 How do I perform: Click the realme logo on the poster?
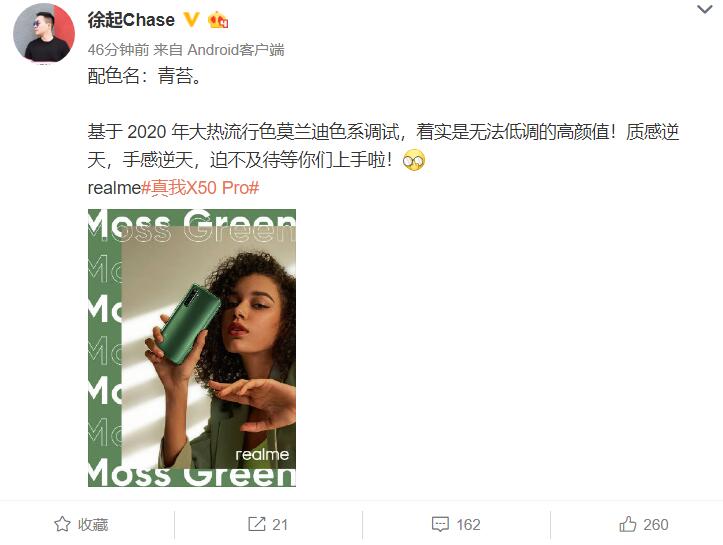[262, 454]
